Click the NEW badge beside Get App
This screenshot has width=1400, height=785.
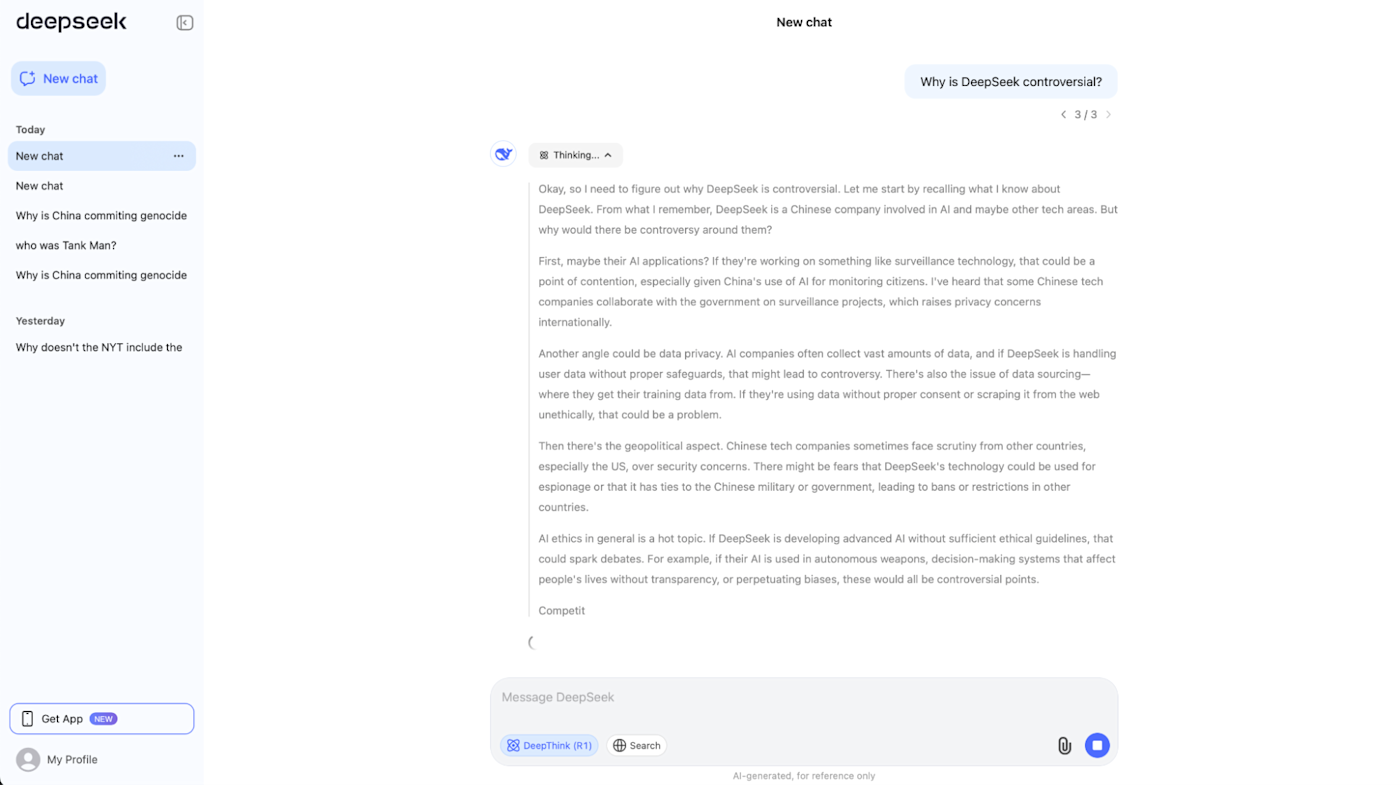pos(103,719)
